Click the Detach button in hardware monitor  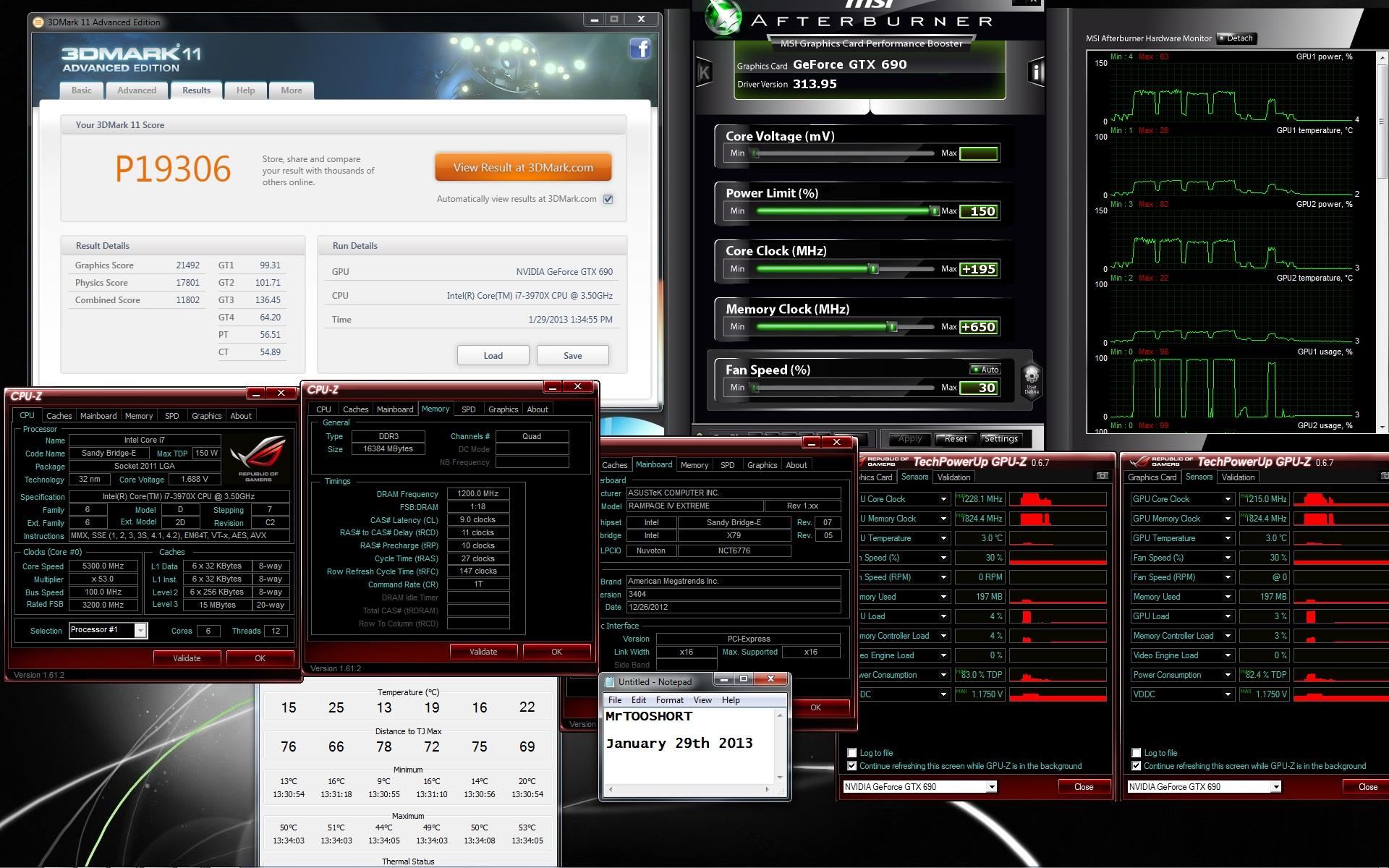[1236, 38]
